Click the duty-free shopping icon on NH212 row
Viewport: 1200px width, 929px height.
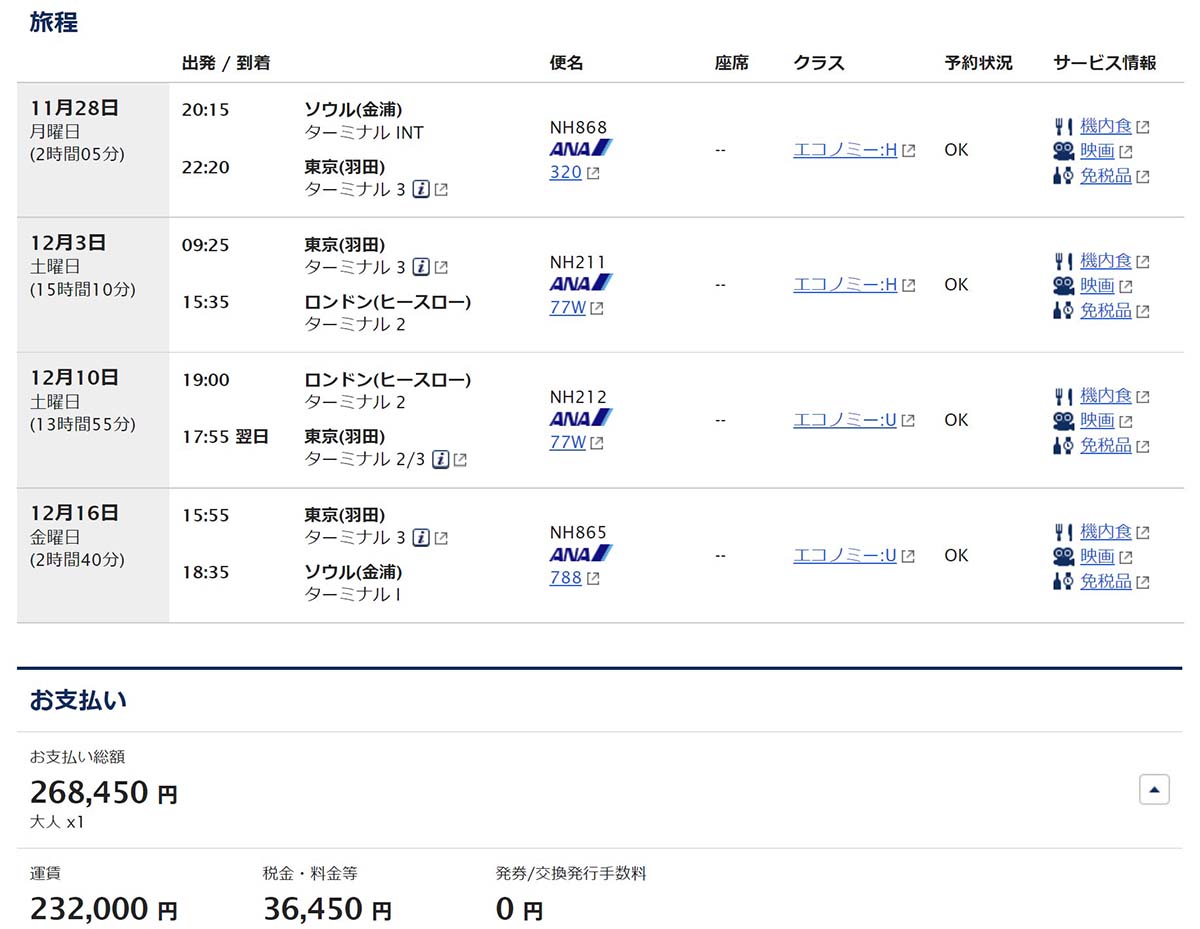click(1063, 446)
